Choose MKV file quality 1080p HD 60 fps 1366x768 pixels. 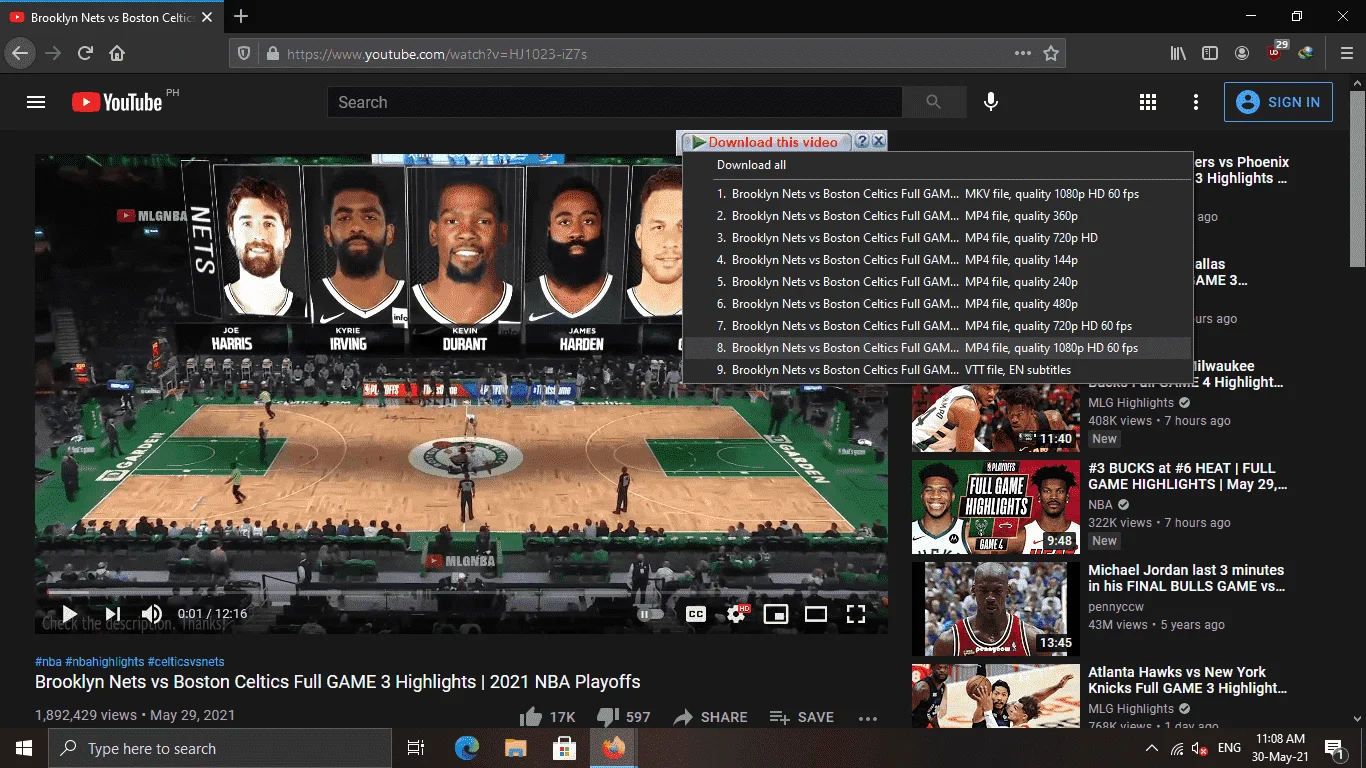pos(938,194)
